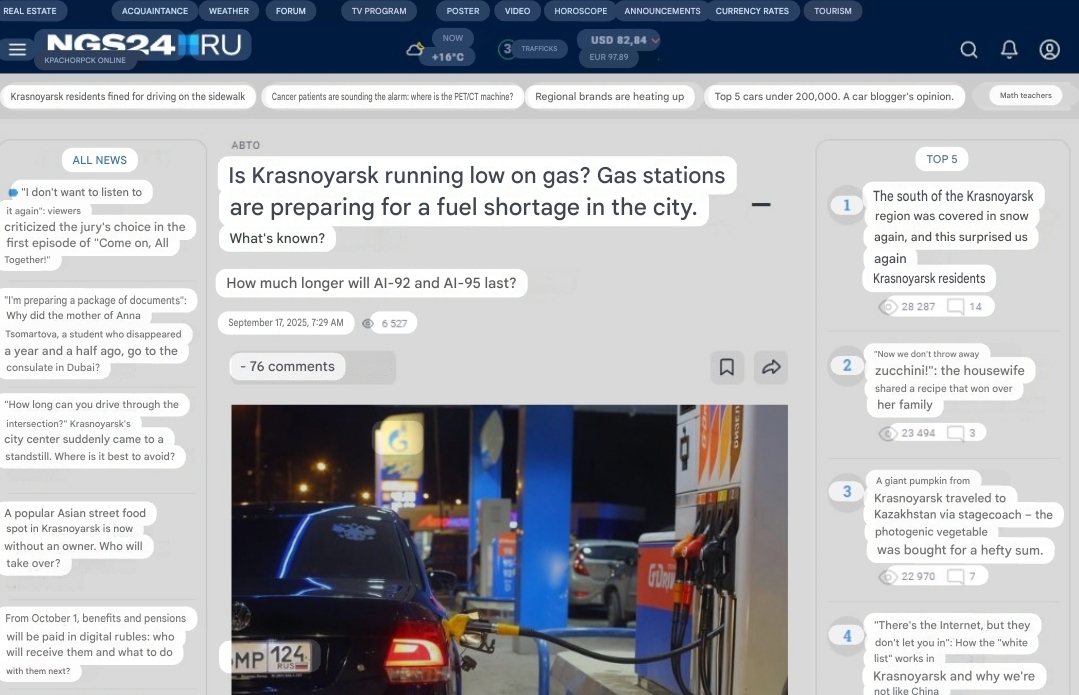Screen dimensions: 1079x695
Task: Click the NGS24.RU logo
Action: click(143, 45)
